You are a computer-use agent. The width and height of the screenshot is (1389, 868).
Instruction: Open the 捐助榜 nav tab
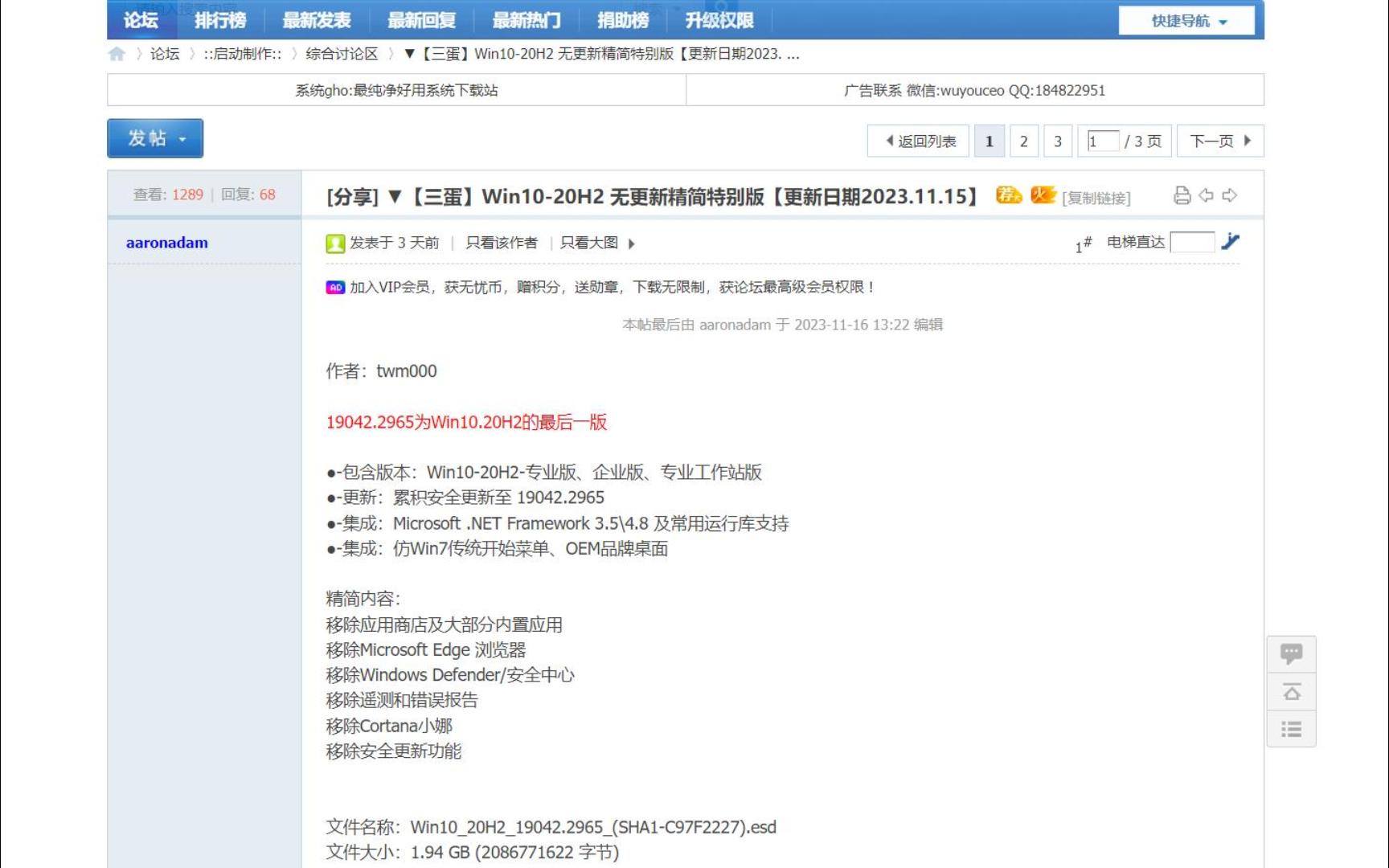click(x=623, y=20)
